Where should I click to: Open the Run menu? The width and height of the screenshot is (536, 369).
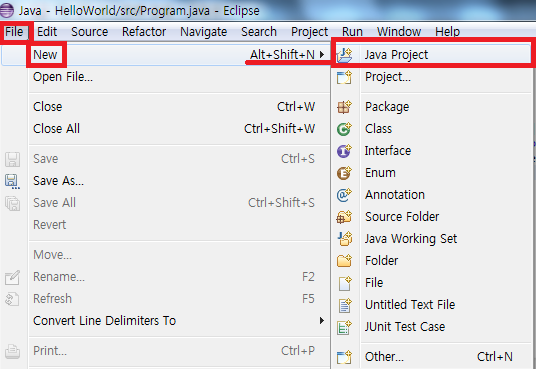(x=352, y=32)
